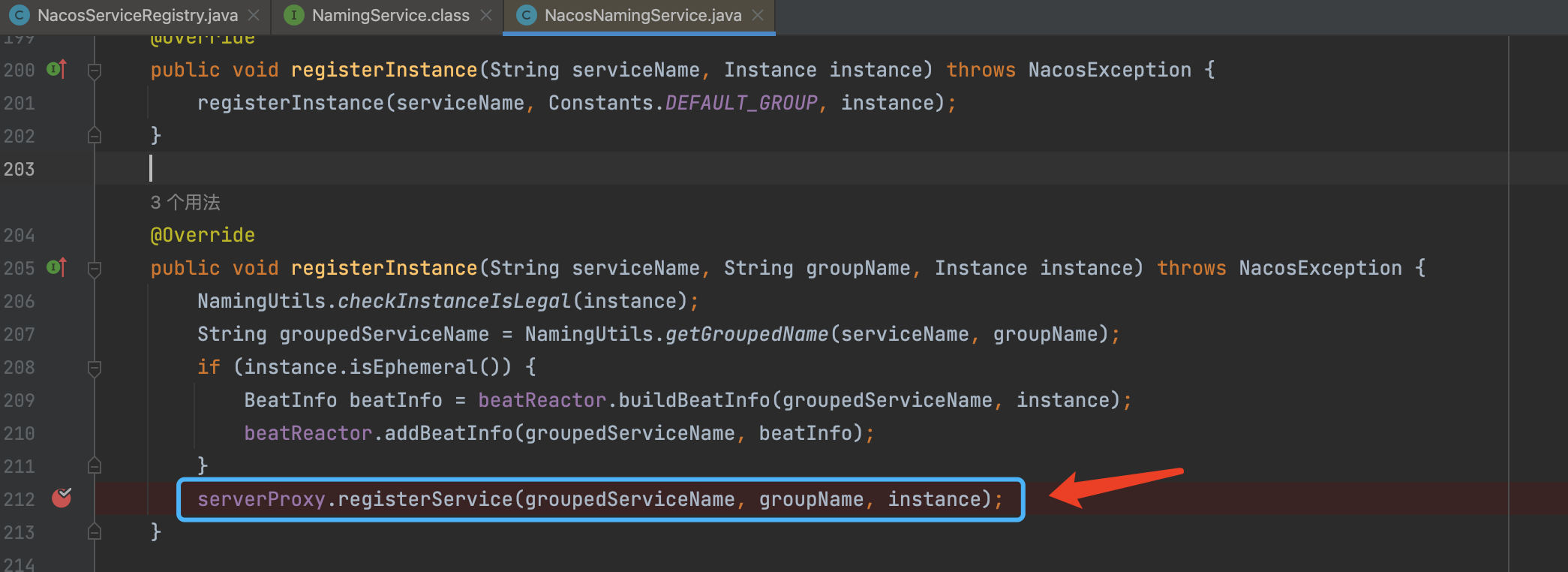The width and height of the screenshot is (1568, 572).
Task: Click groupedServiceName variable declaration on line 207
Action: 384,334
